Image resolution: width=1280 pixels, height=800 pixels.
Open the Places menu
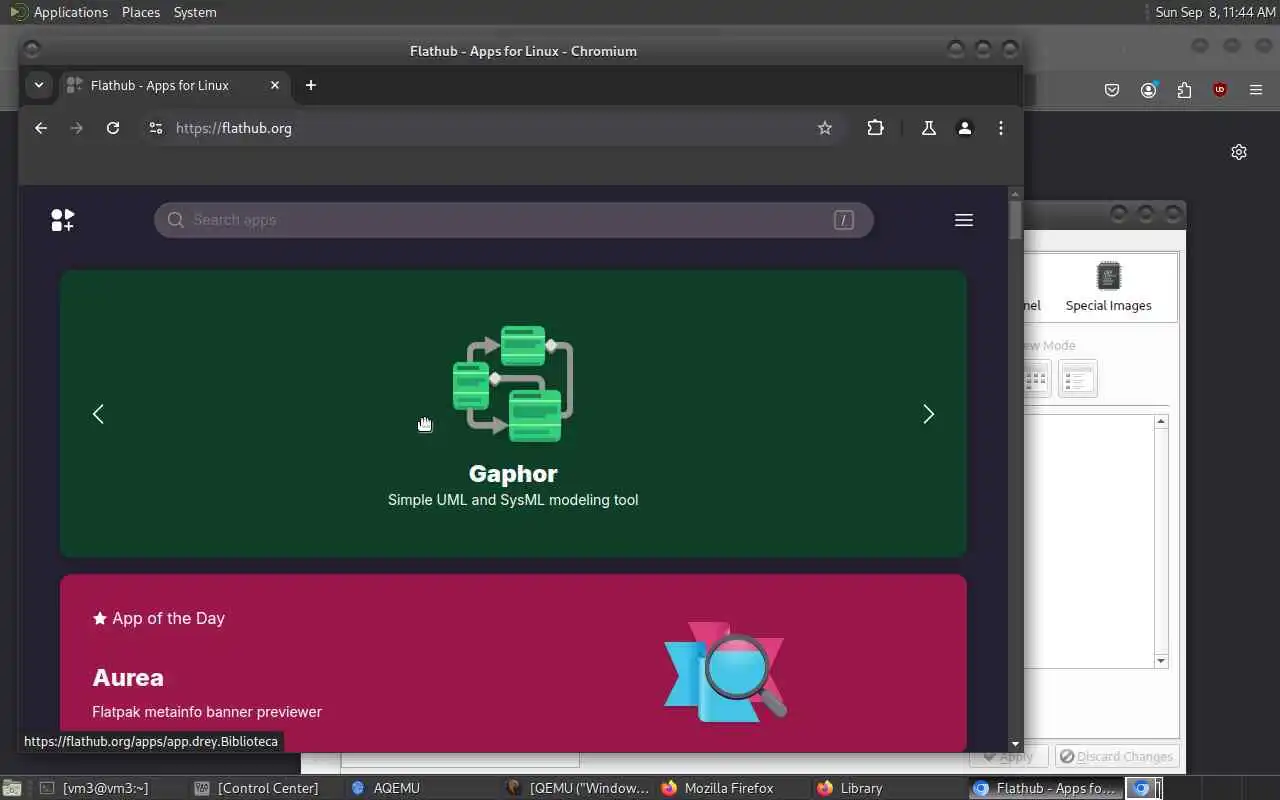141,12
